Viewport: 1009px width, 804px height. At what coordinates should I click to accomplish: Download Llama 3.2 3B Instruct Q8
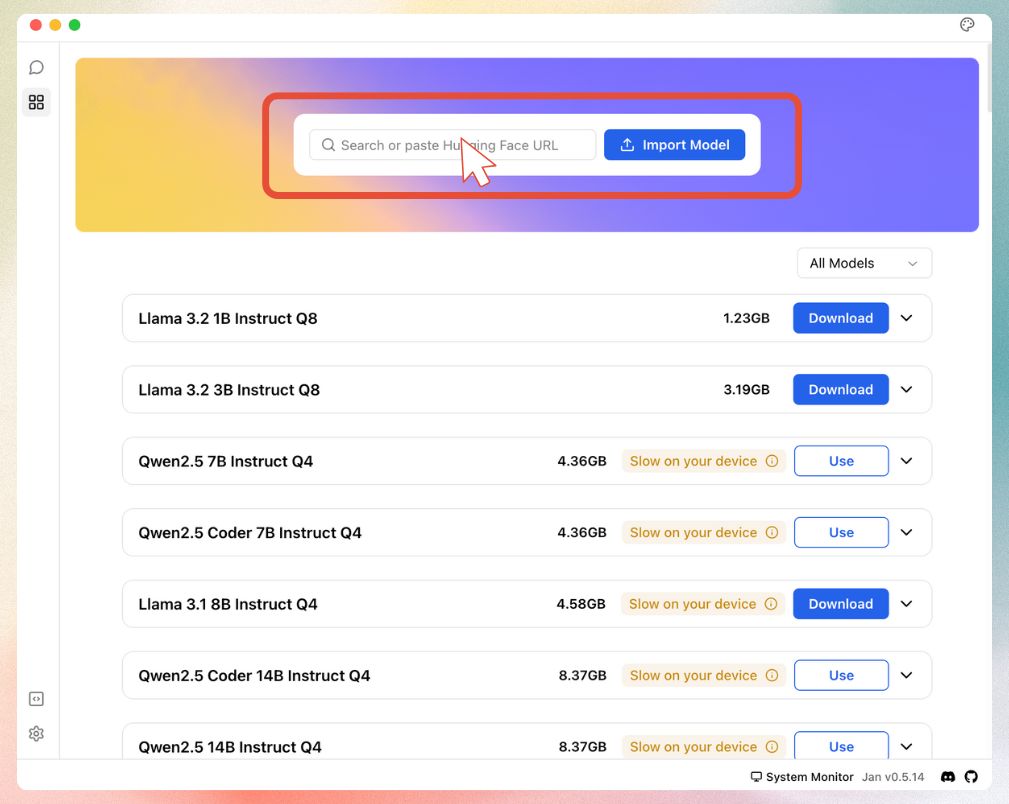point(840,390)
